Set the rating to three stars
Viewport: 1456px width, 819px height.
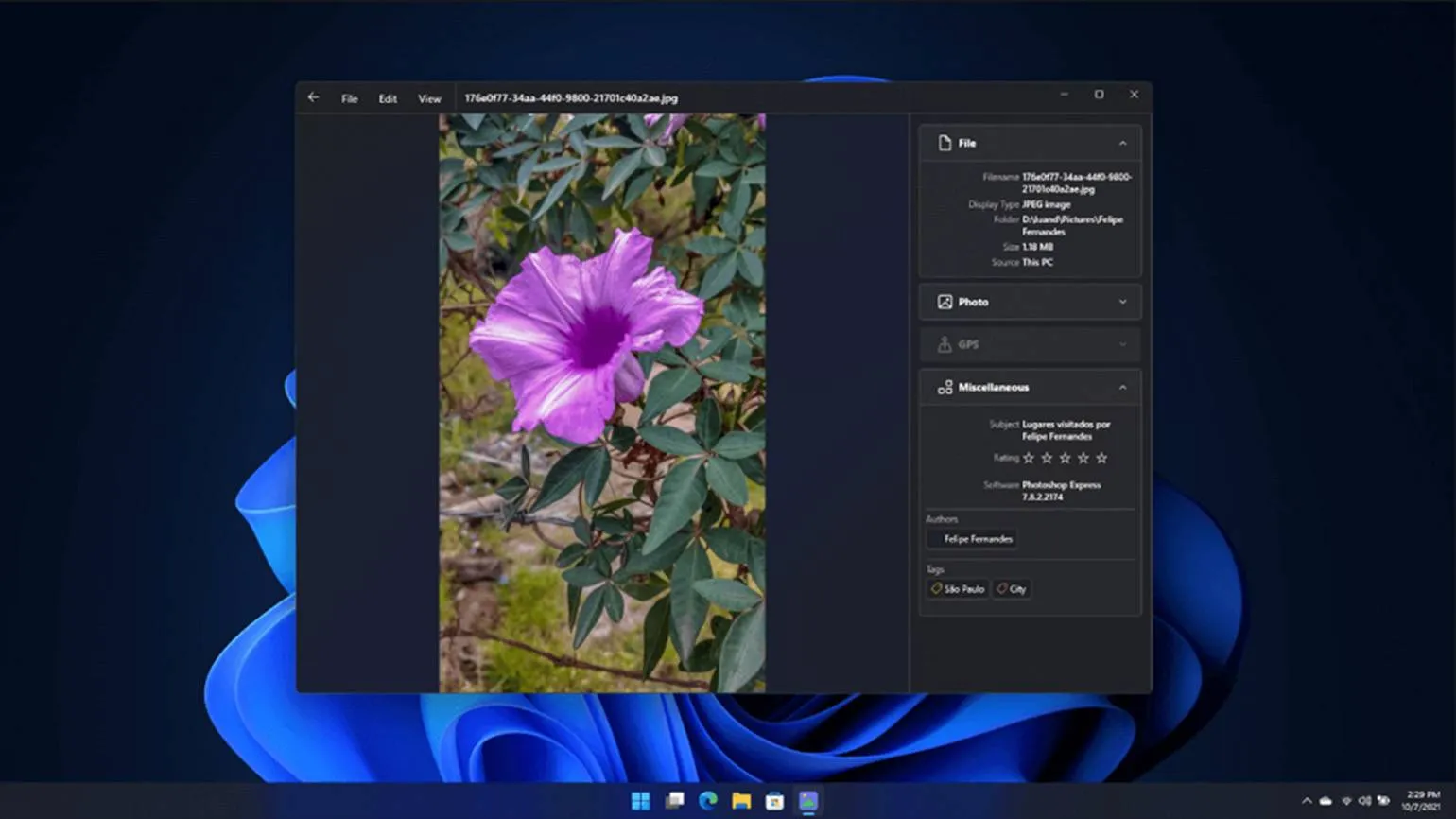[1065, 458]
